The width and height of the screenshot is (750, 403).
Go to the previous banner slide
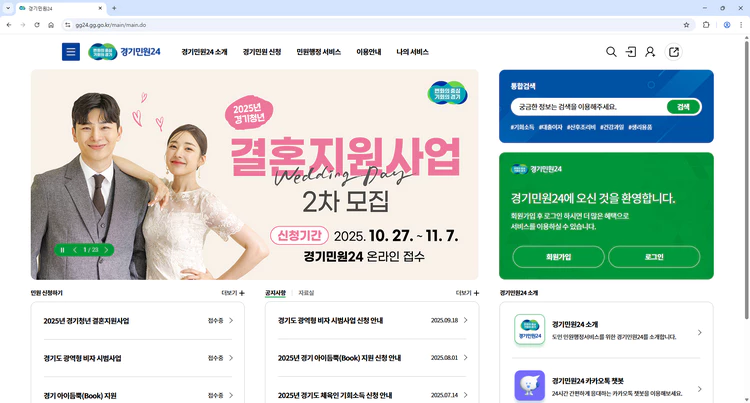tap(75, 250)
